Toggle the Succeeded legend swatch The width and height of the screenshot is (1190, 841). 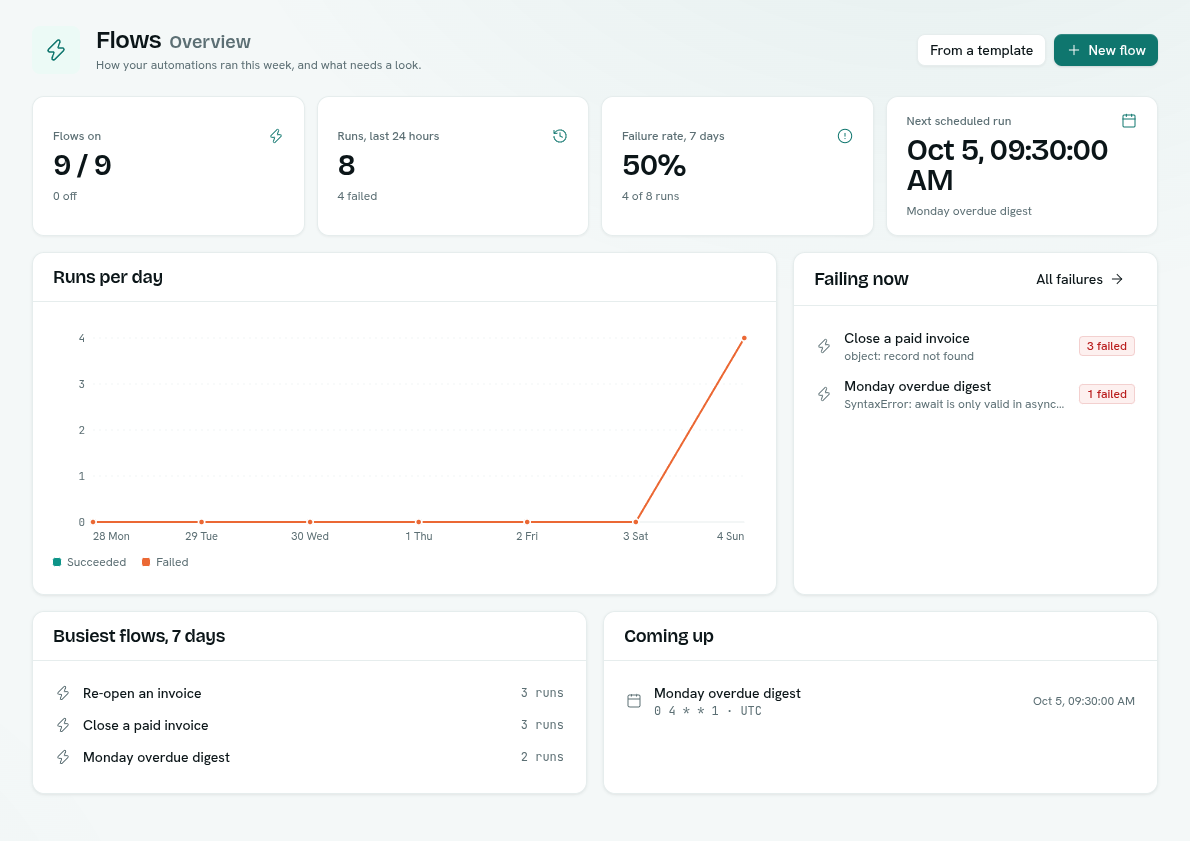point(57,562)
